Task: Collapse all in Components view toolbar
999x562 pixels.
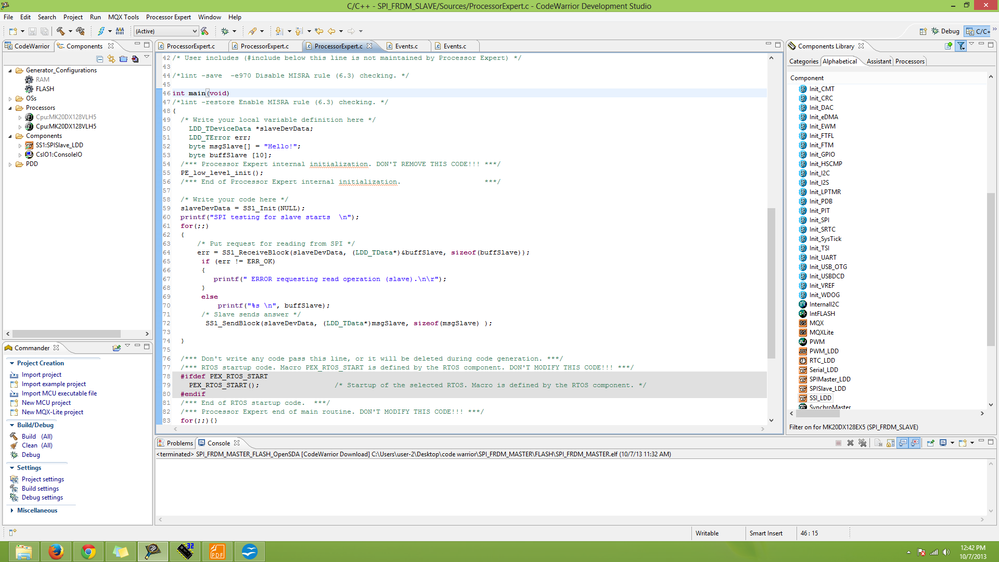Action: pos(99,59)
